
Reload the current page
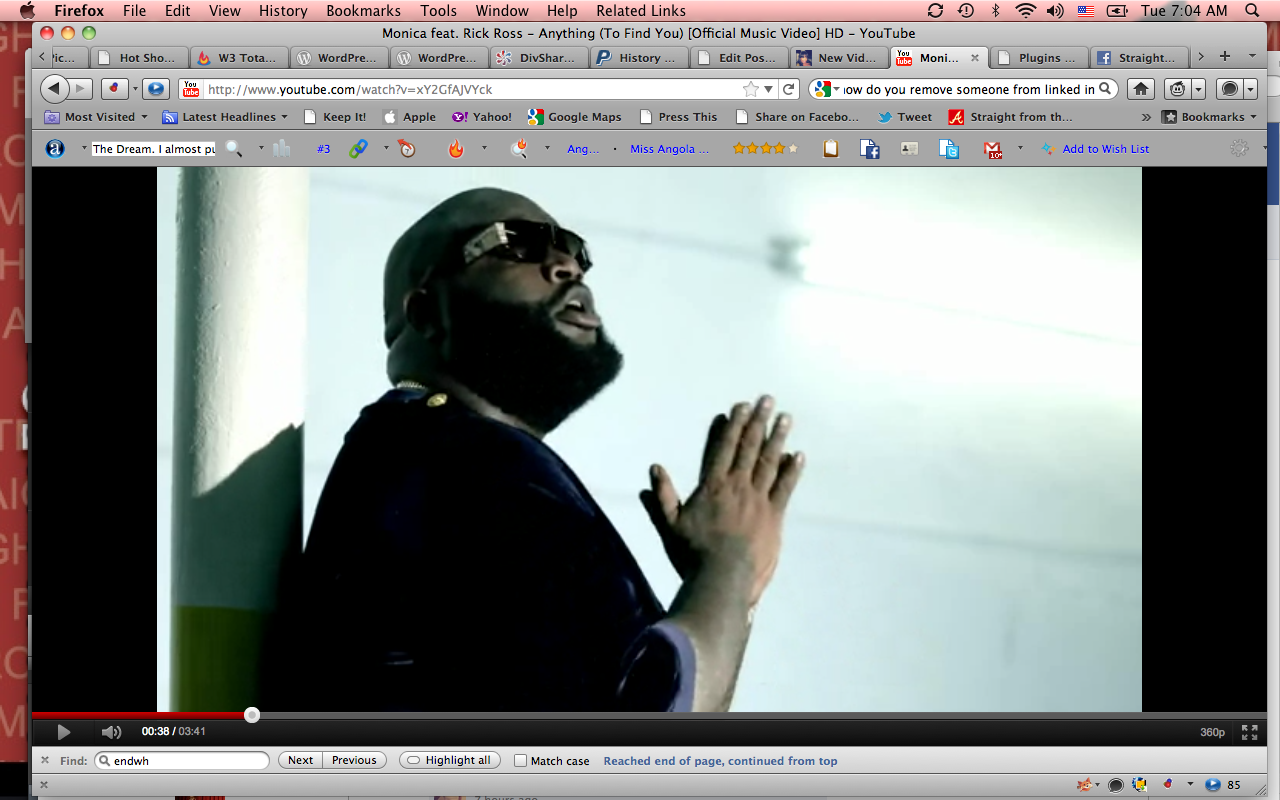[x=789, y=89]
